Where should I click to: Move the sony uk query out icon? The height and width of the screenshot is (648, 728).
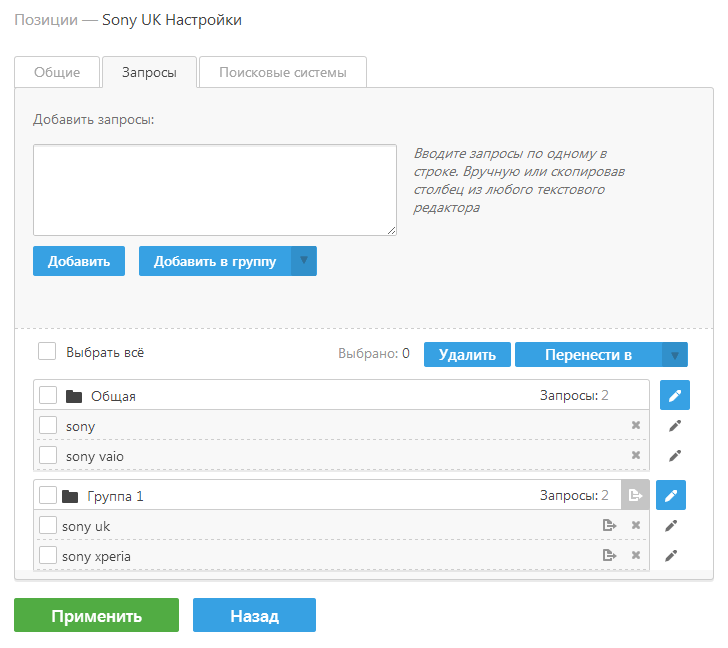(609, 525)
